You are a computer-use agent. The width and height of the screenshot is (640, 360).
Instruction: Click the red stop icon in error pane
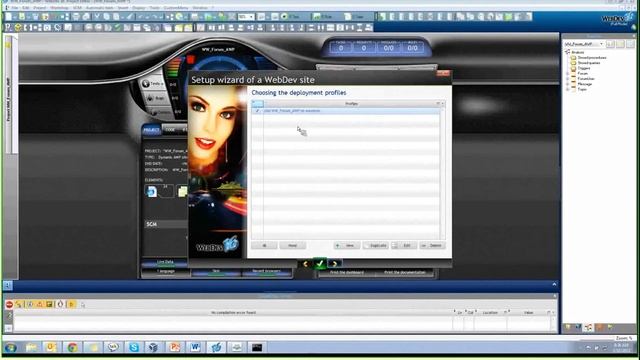(x=9, y=304)
